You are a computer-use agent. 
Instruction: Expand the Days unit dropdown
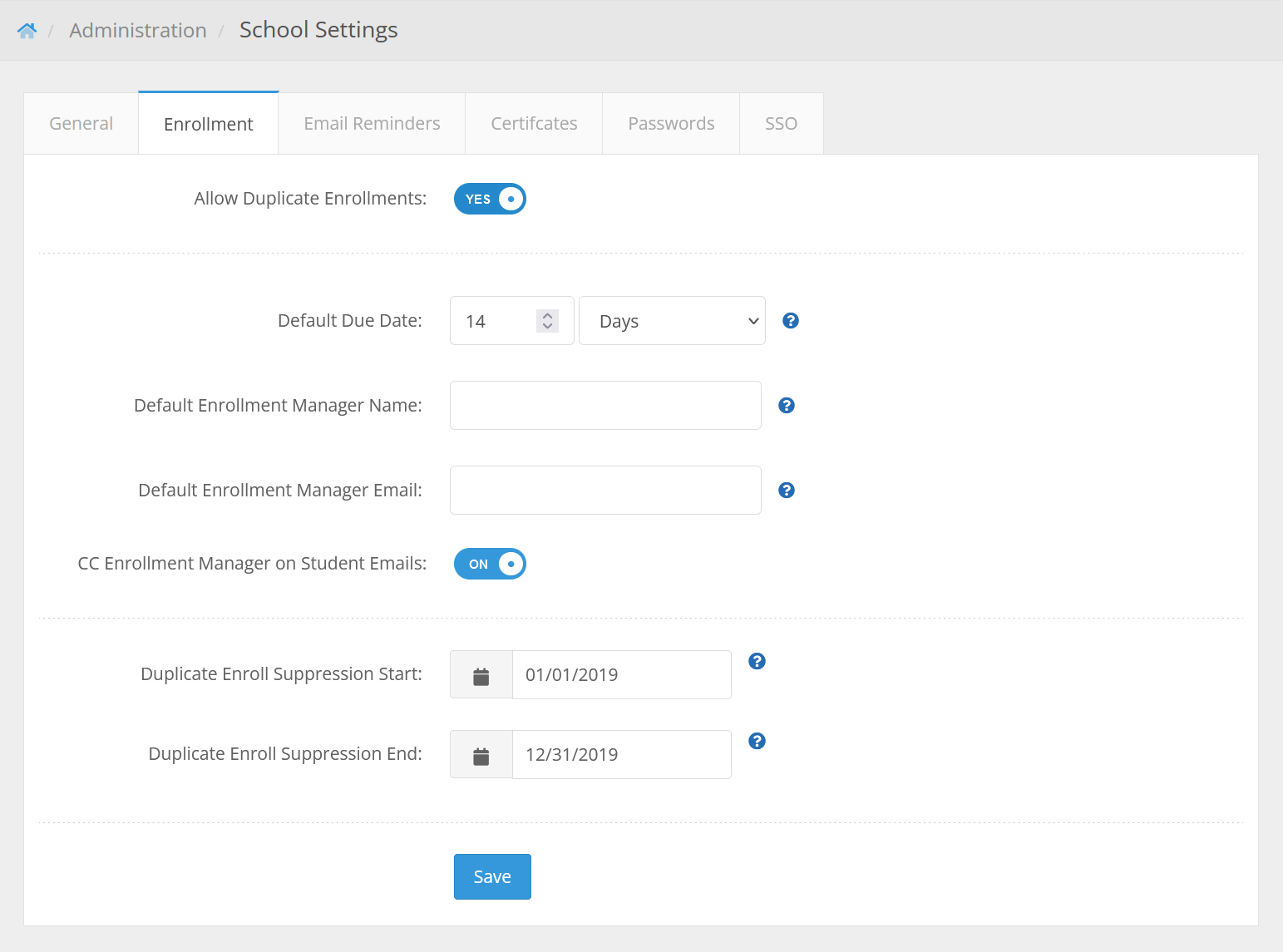[x=672, y=321]
